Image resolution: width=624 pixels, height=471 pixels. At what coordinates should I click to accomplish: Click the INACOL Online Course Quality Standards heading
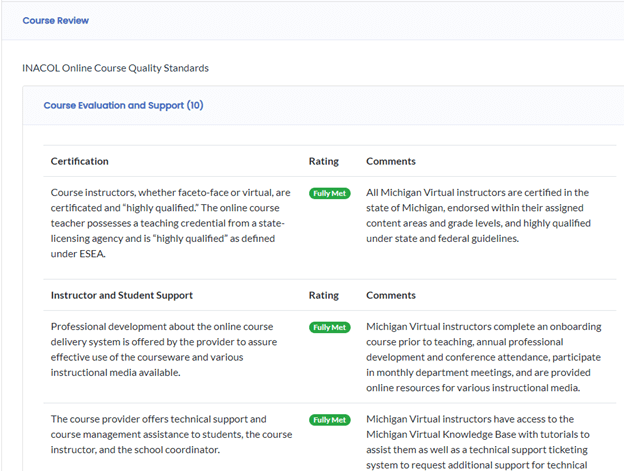coord(115,68)
